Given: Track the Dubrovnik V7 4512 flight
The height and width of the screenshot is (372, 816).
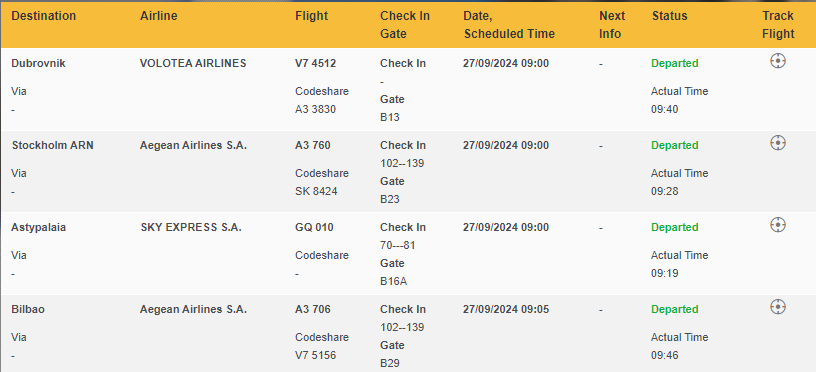Looking at the screenshot, I should click(x=777, y=61).
